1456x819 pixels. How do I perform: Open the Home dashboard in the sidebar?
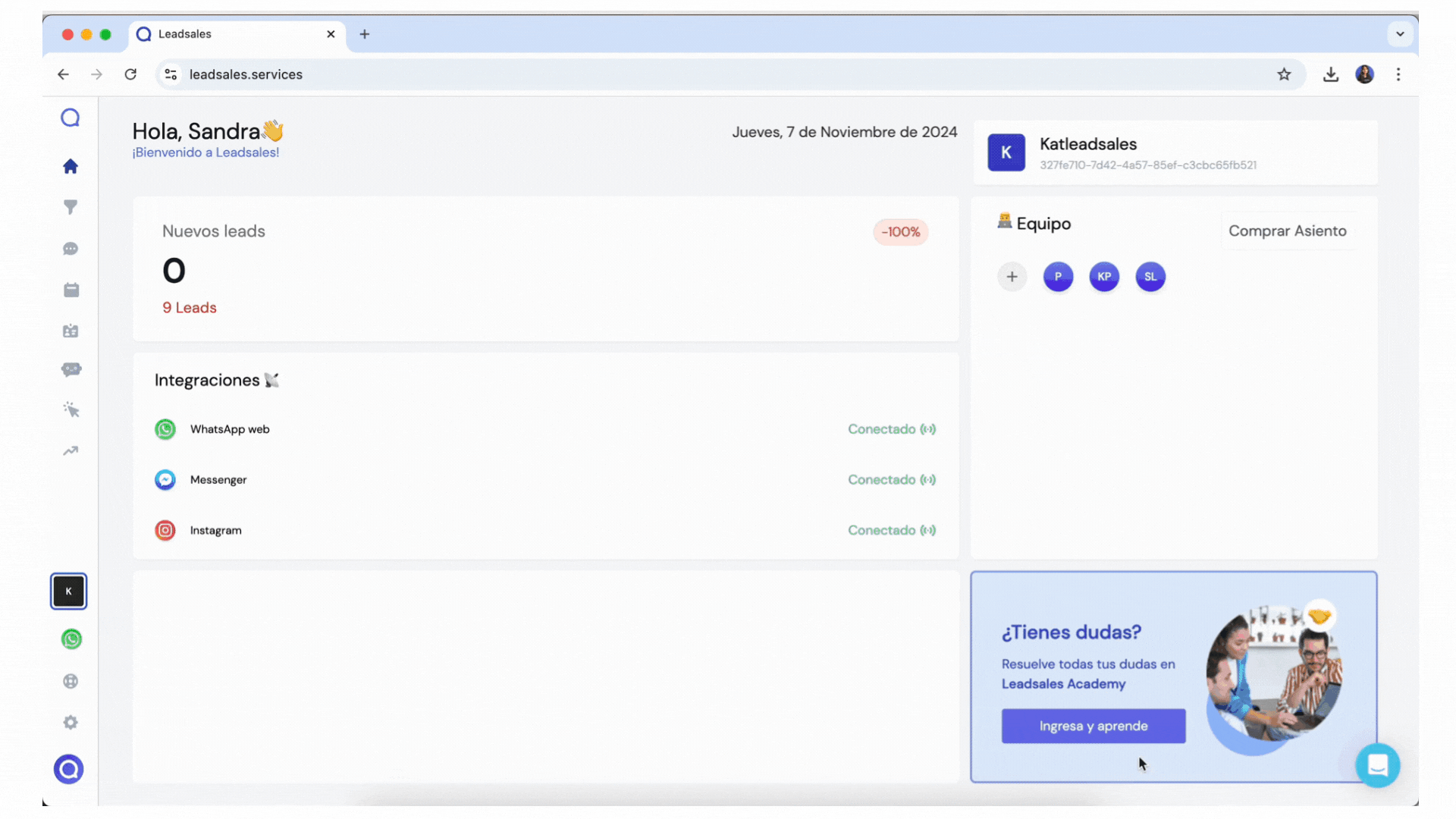tap(71, 166)
